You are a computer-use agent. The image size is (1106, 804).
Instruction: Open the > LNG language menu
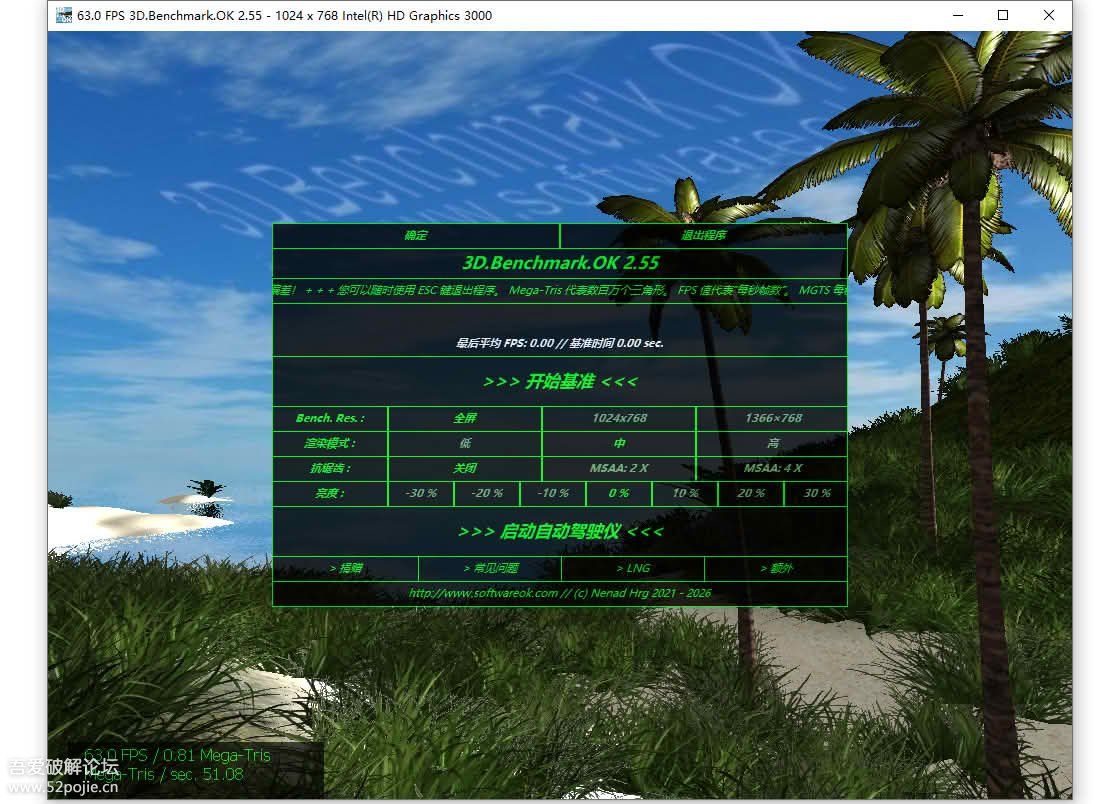[633, 568]
